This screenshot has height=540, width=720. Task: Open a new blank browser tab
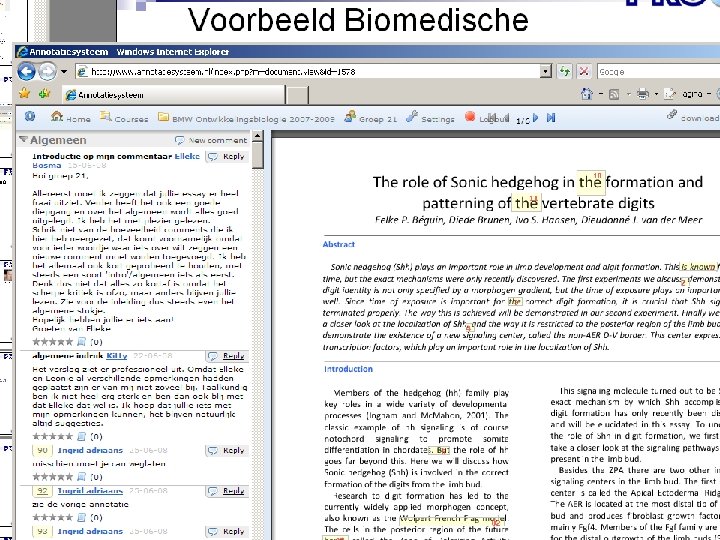[297, 95]
